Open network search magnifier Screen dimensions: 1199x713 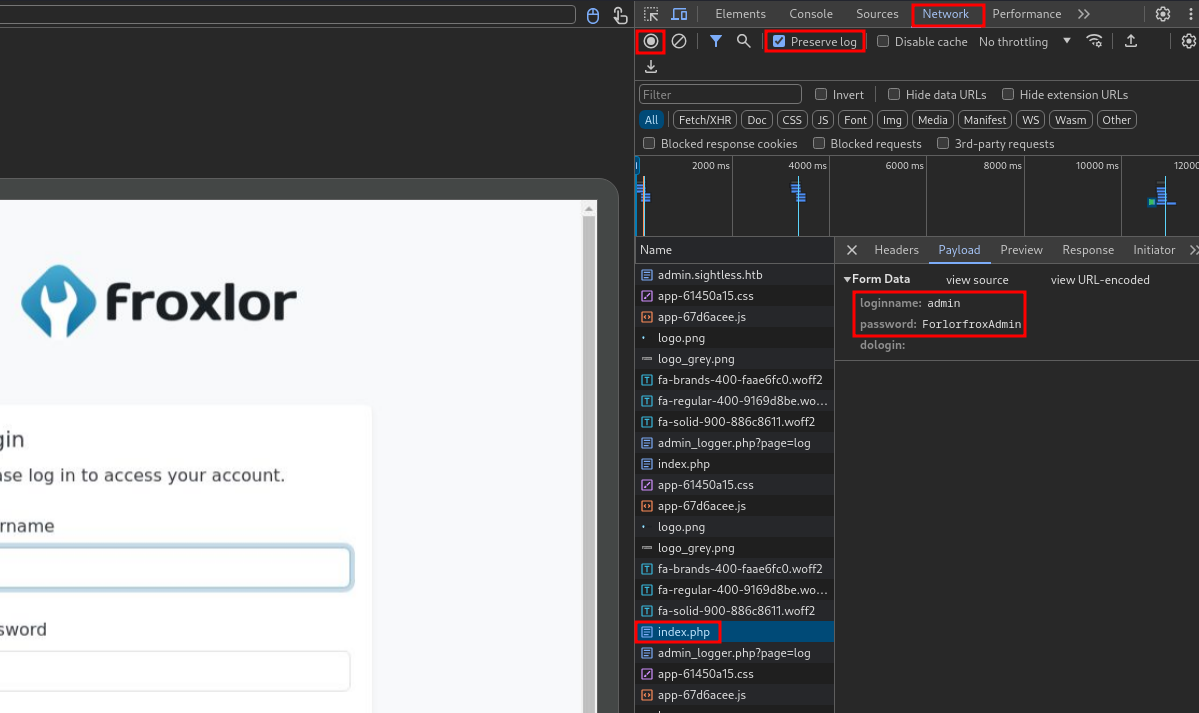[743, 41]
